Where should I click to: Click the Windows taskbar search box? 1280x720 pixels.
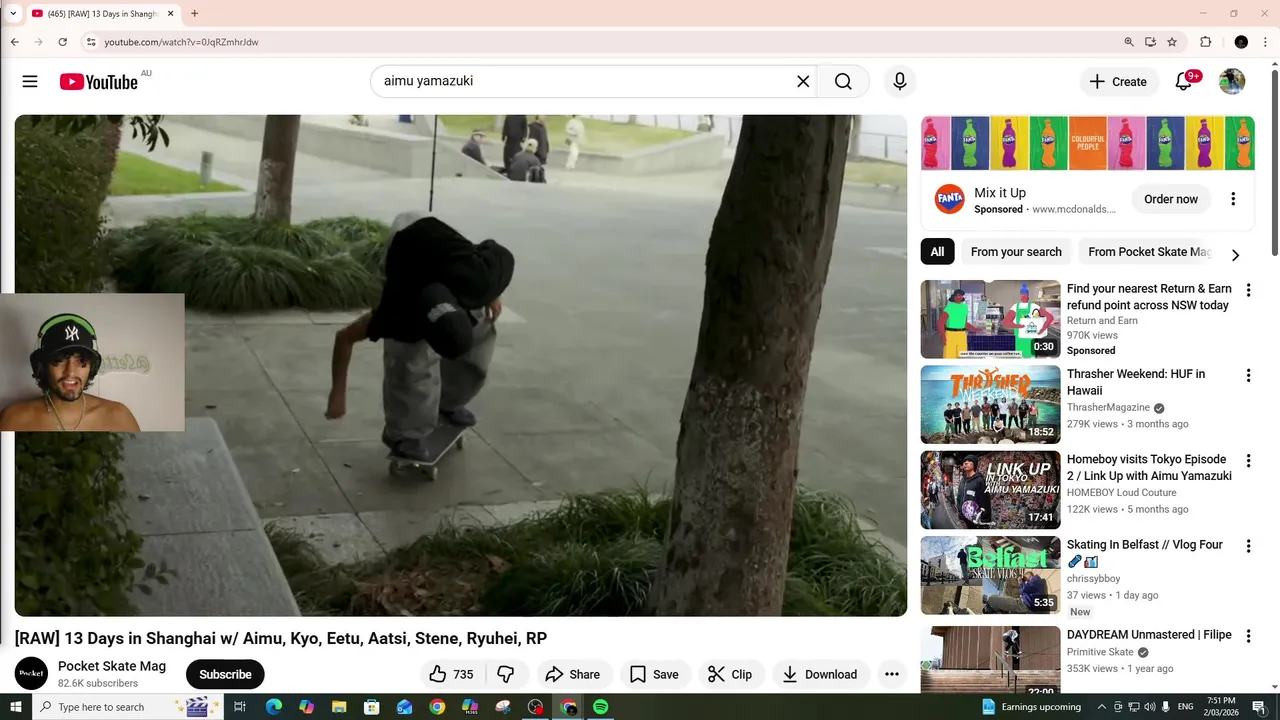pos(126,707)
